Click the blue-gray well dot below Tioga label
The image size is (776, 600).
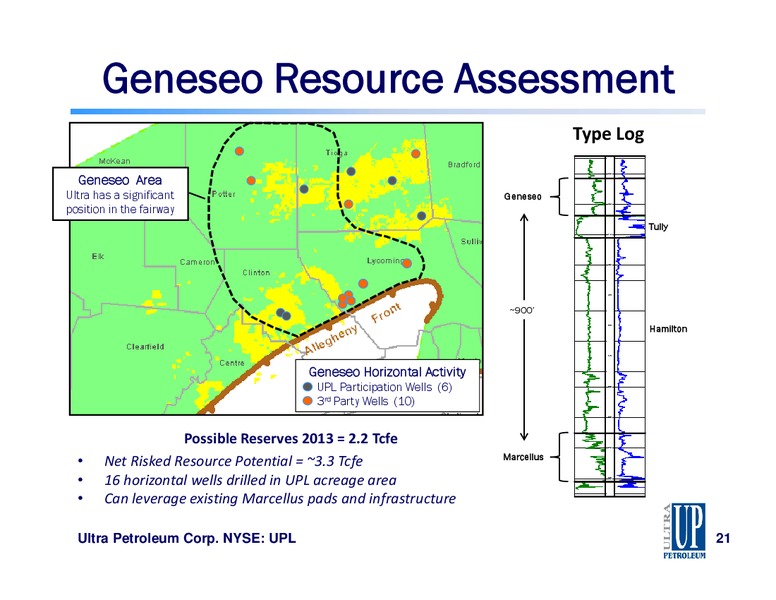tap(351, 171)
